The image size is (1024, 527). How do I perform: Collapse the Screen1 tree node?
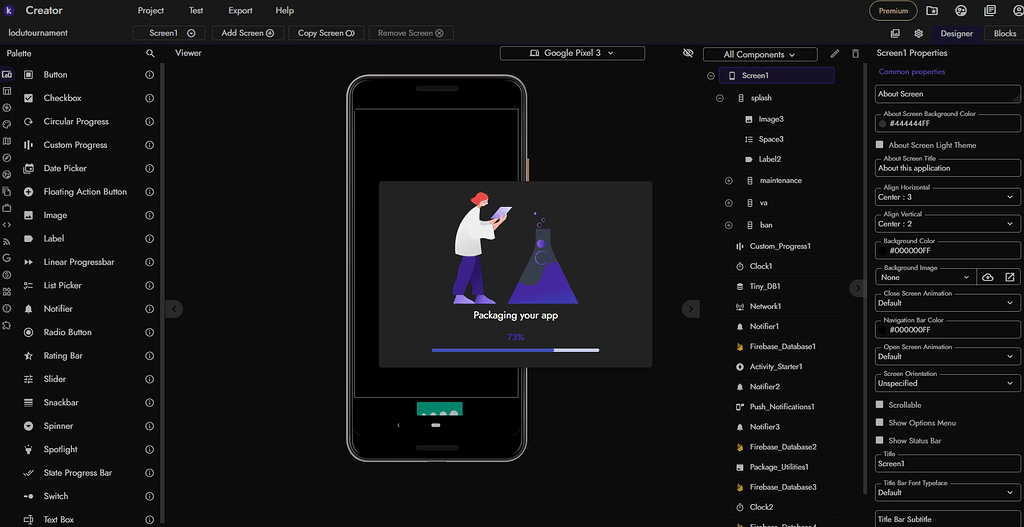(711, 76)
